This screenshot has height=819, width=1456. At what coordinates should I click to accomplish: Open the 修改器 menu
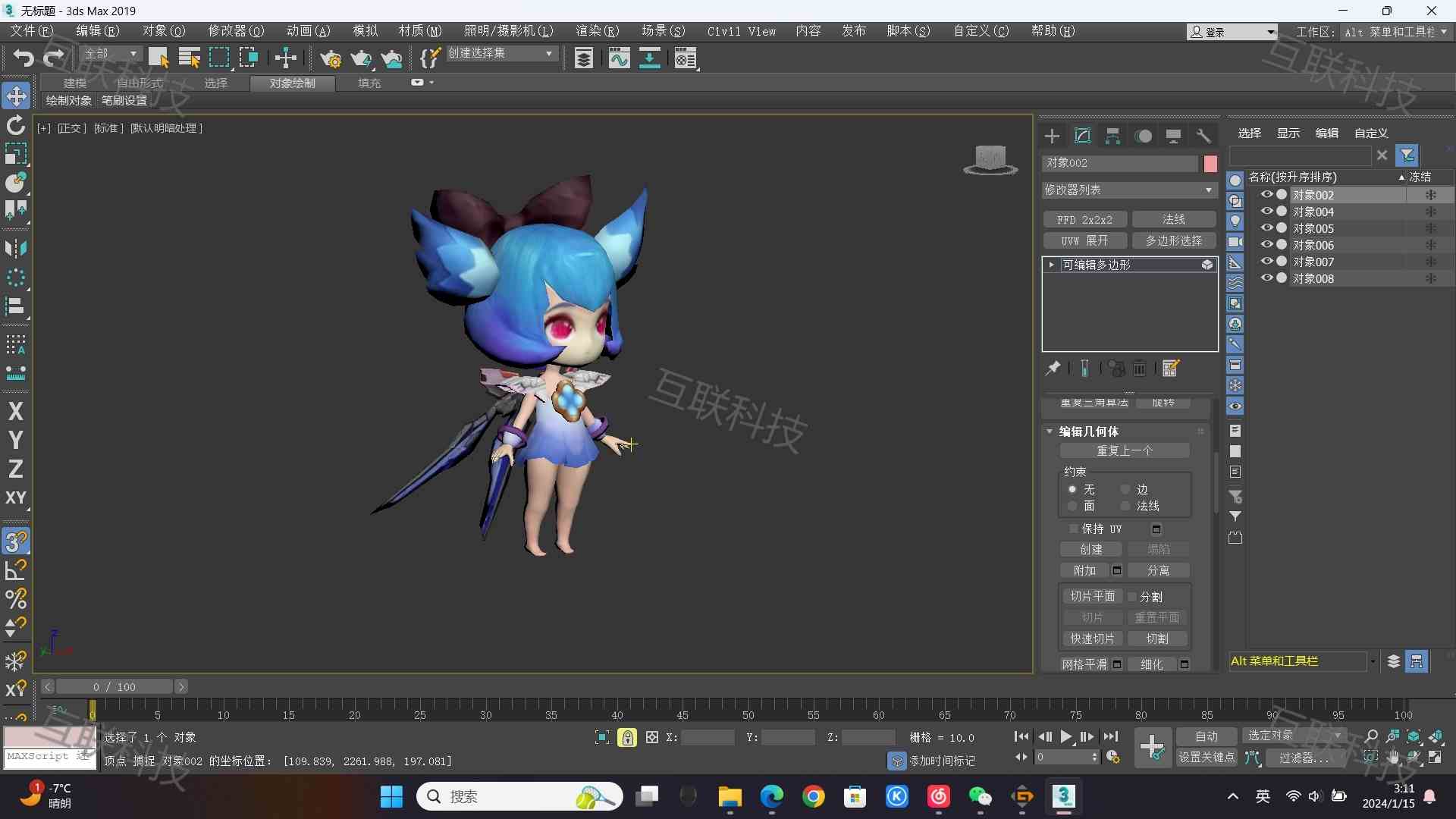[x=236, y=31]
